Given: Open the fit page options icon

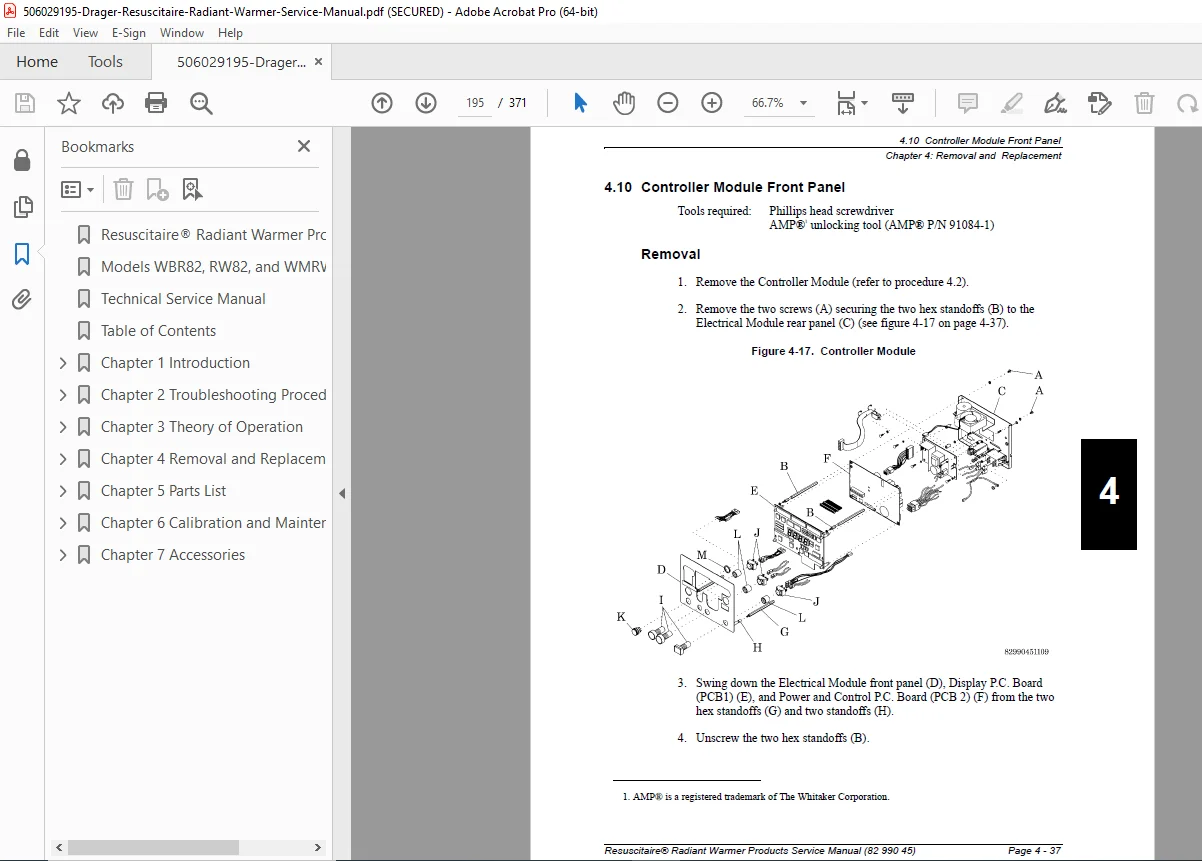Looking at the screenshot, I should (851, 103).
